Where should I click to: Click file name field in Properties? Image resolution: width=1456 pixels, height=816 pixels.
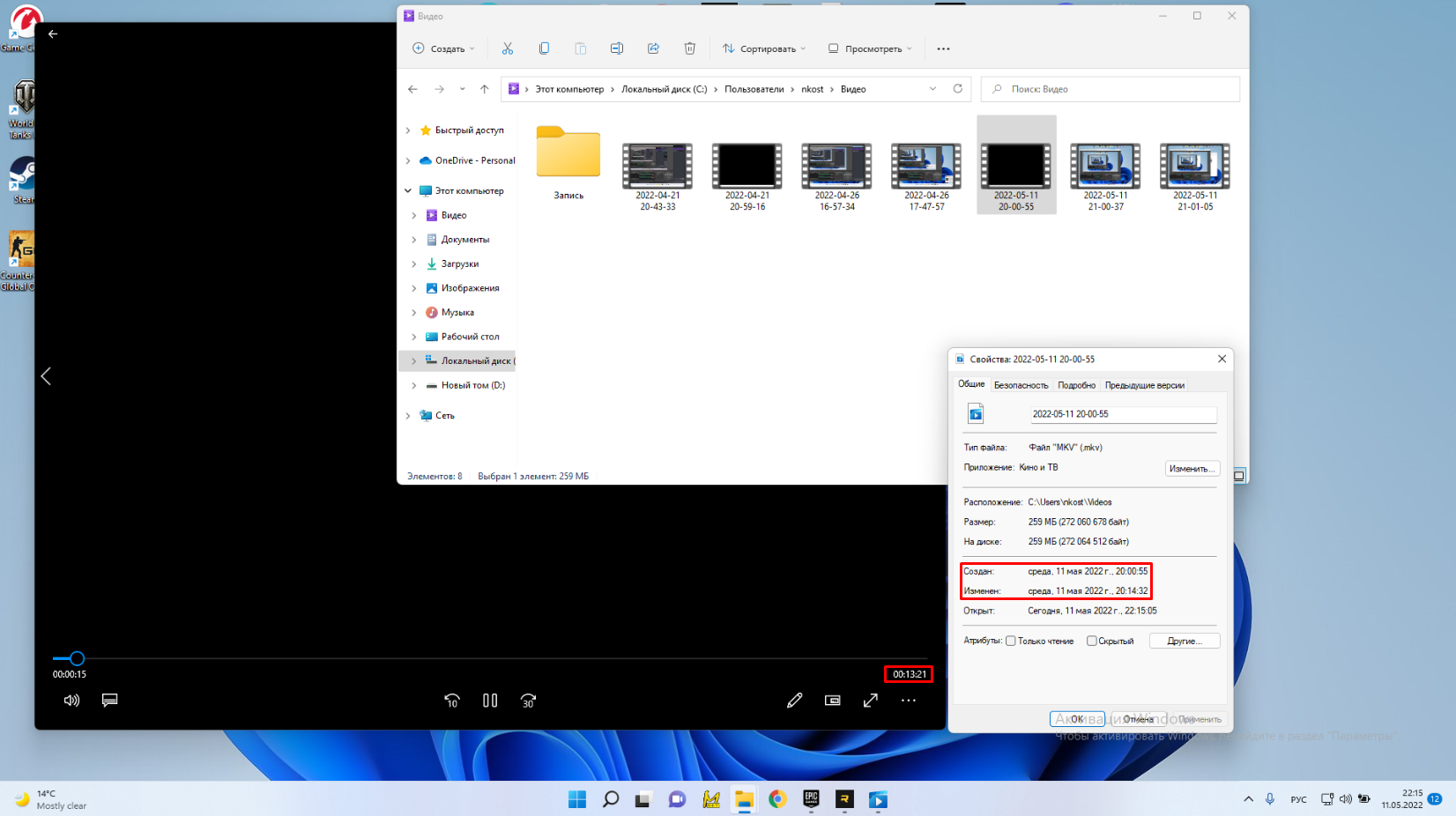(1124, 414)
